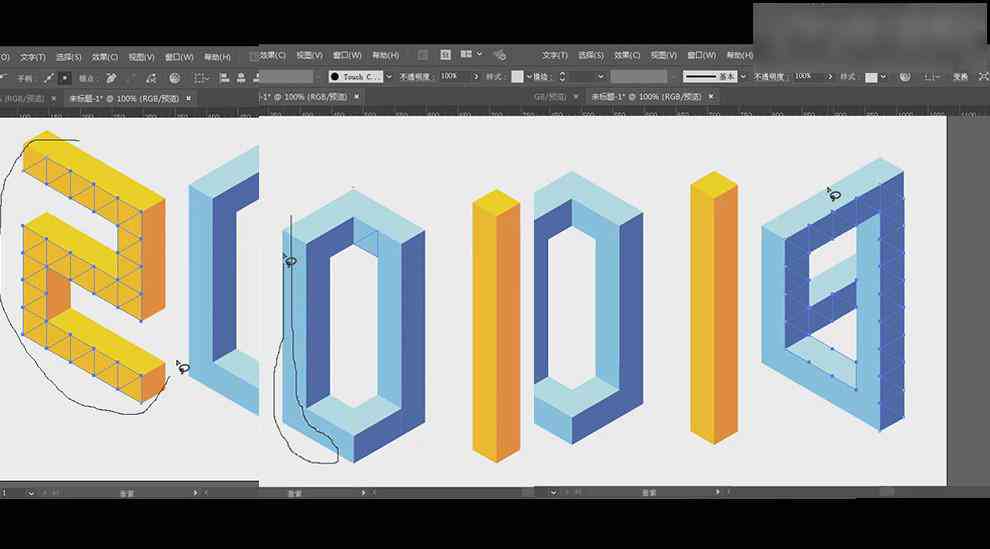Click style swatch in middle window
The height and width of the screenshot is (549, 990).
tap(517, 76)
